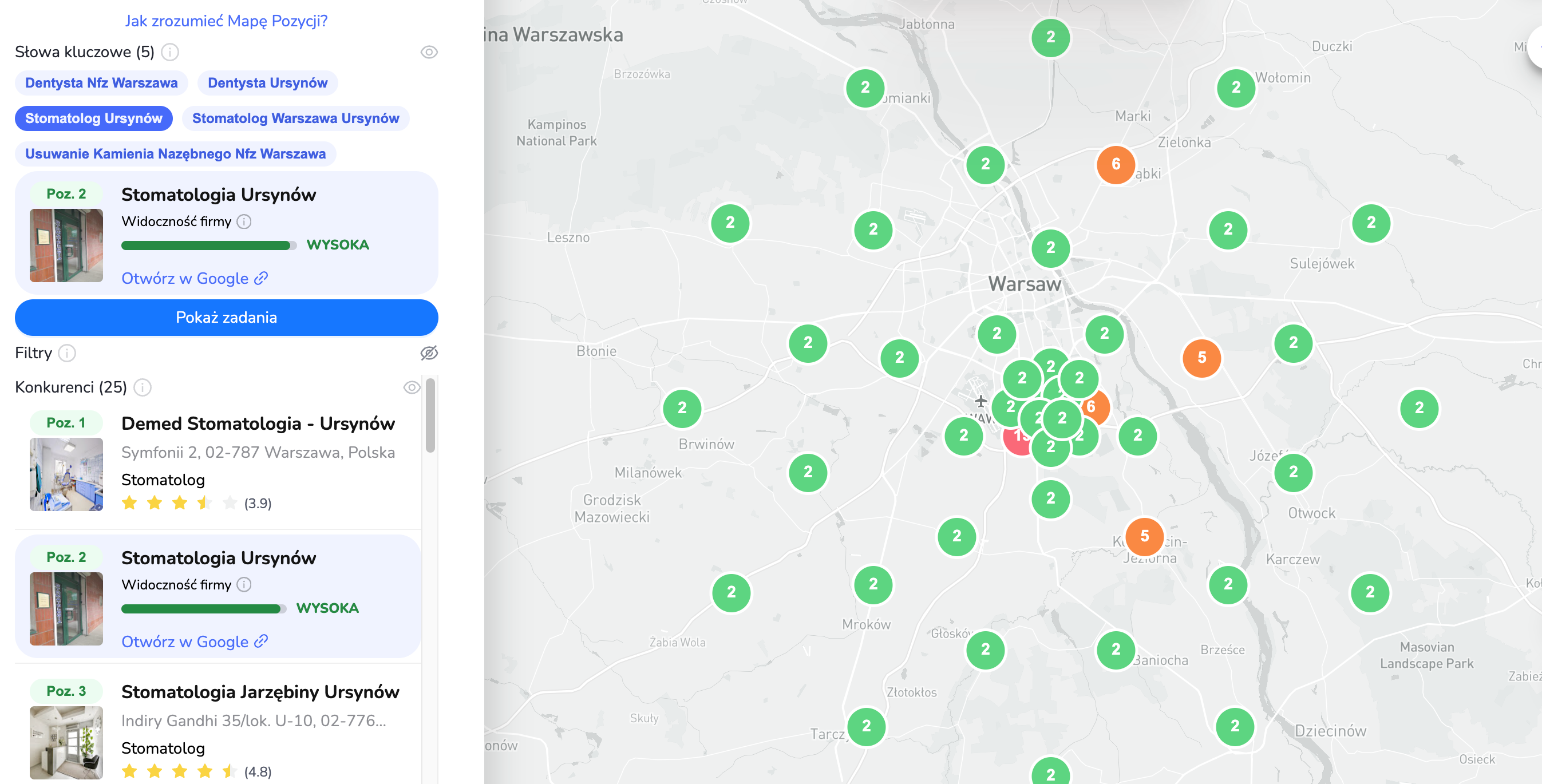Select keyword Stomatolog Ursynów
1542x784 pixels.
93,118
